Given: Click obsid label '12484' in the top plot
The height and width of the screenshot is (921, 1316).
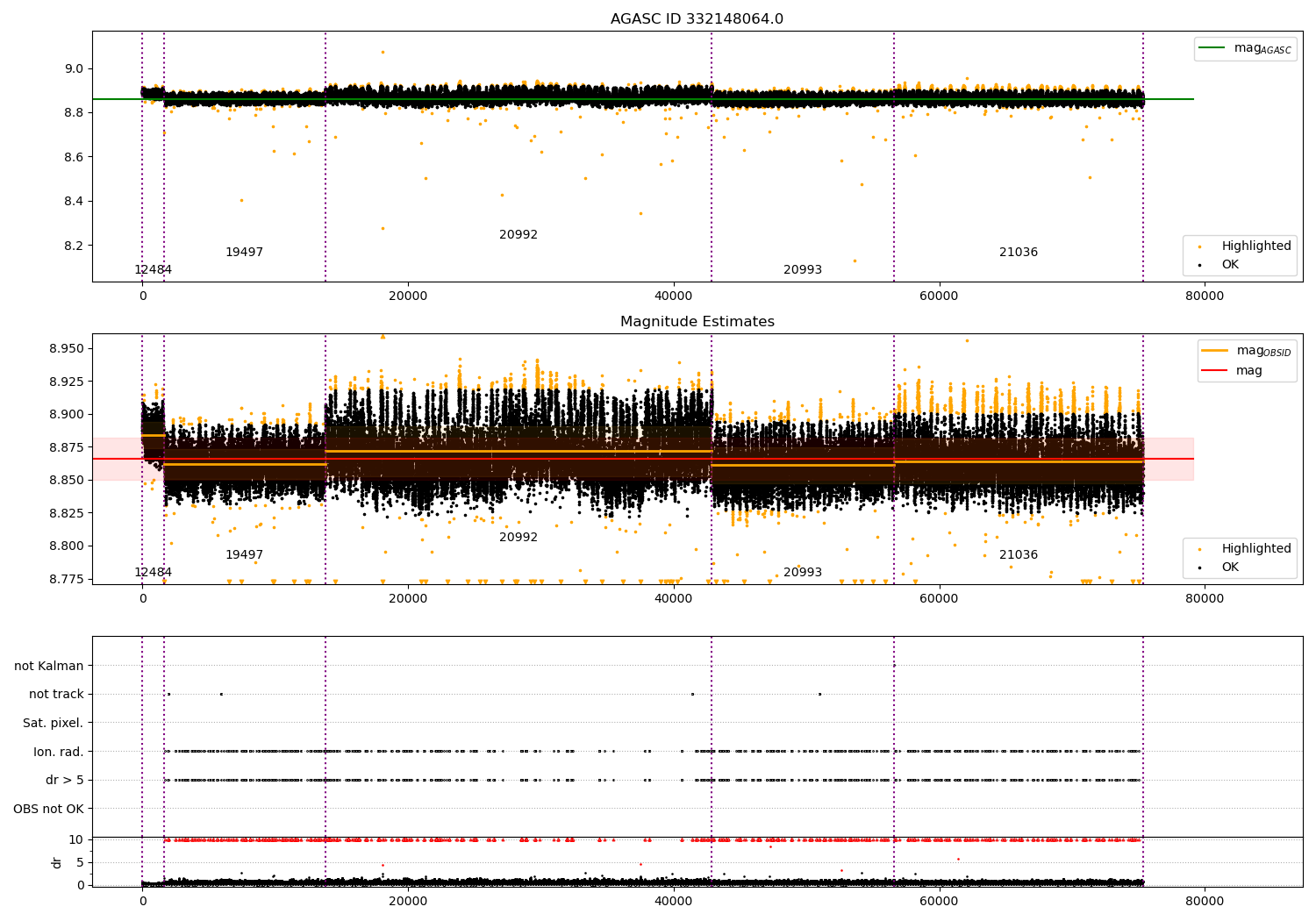Looking at the screenshot, I should click(x=153, y=270).
